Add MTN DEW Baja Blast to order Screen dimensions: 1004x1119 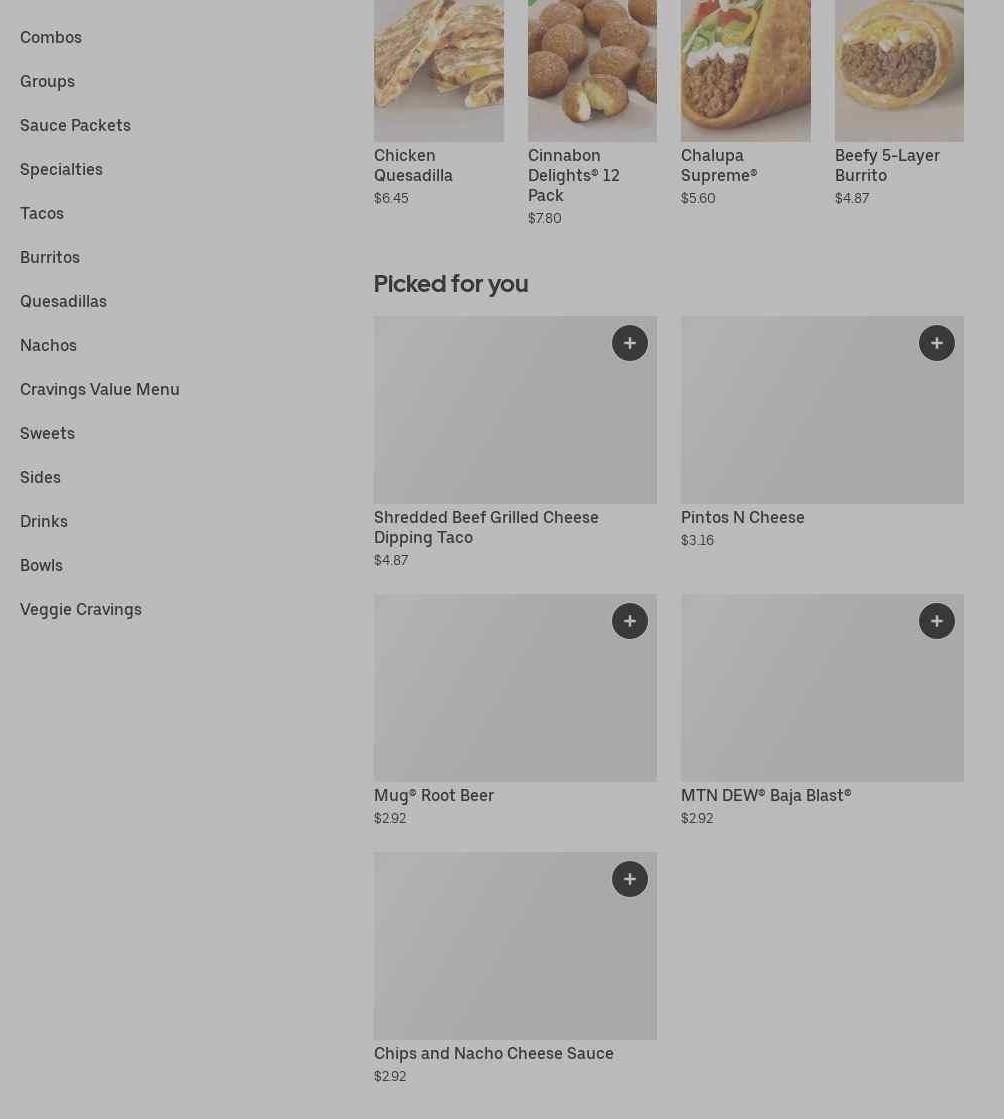click(x=936, y=621)
